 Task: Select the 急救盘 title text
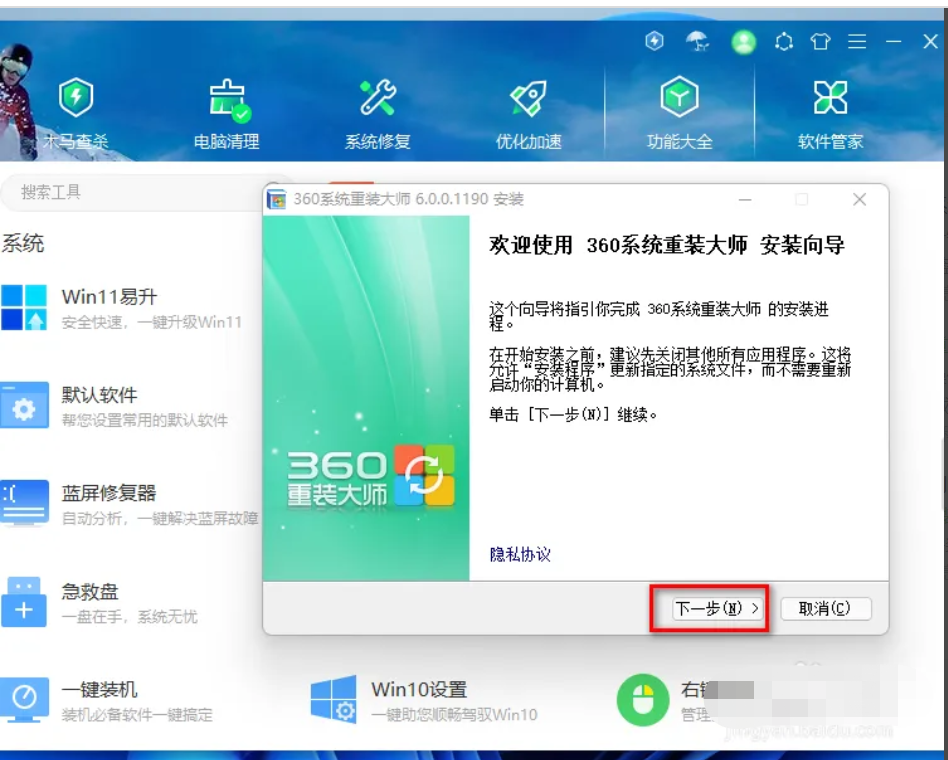90,591
